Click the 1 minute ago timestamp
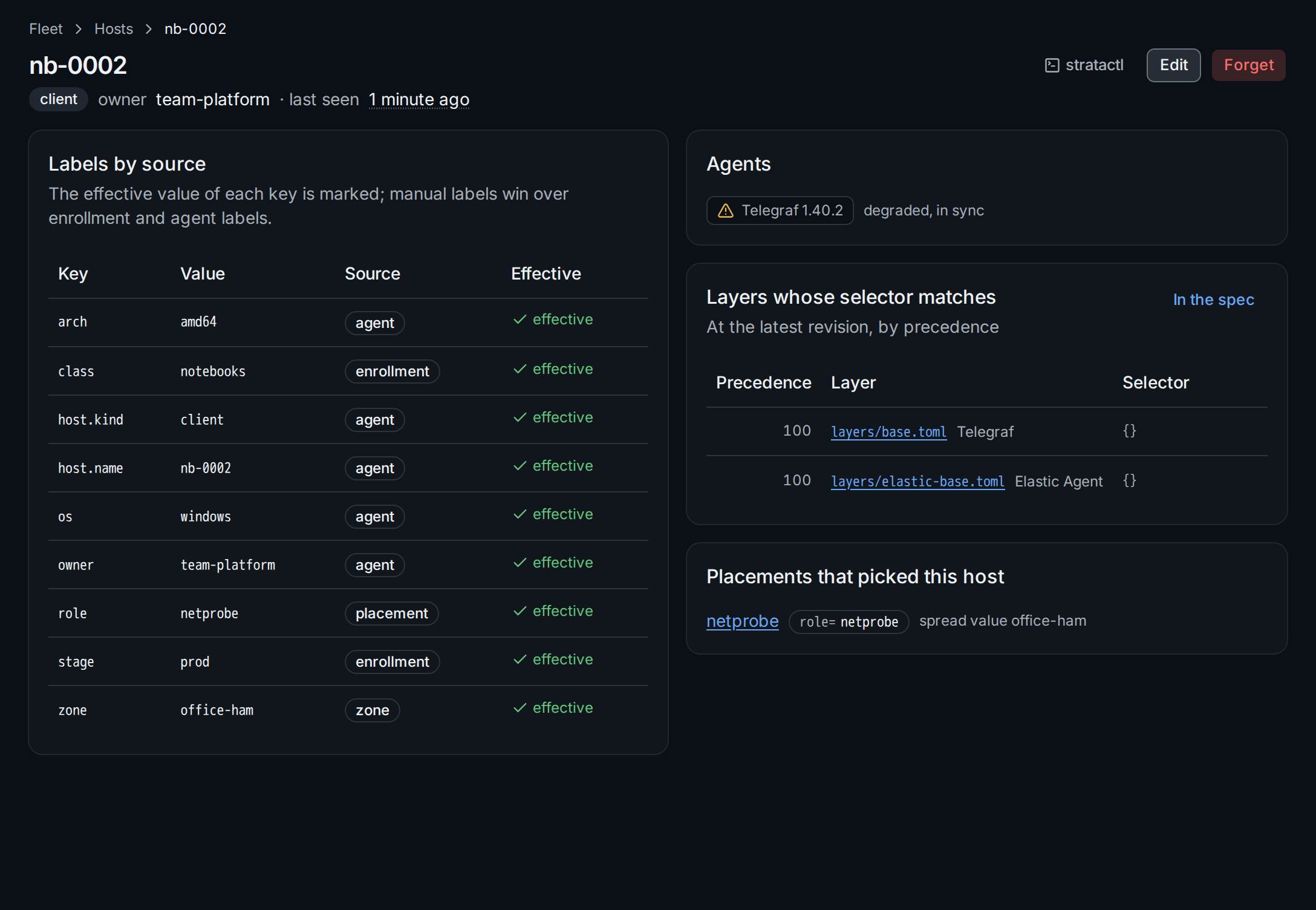1316x910 pixels. [x=419, y=99]
